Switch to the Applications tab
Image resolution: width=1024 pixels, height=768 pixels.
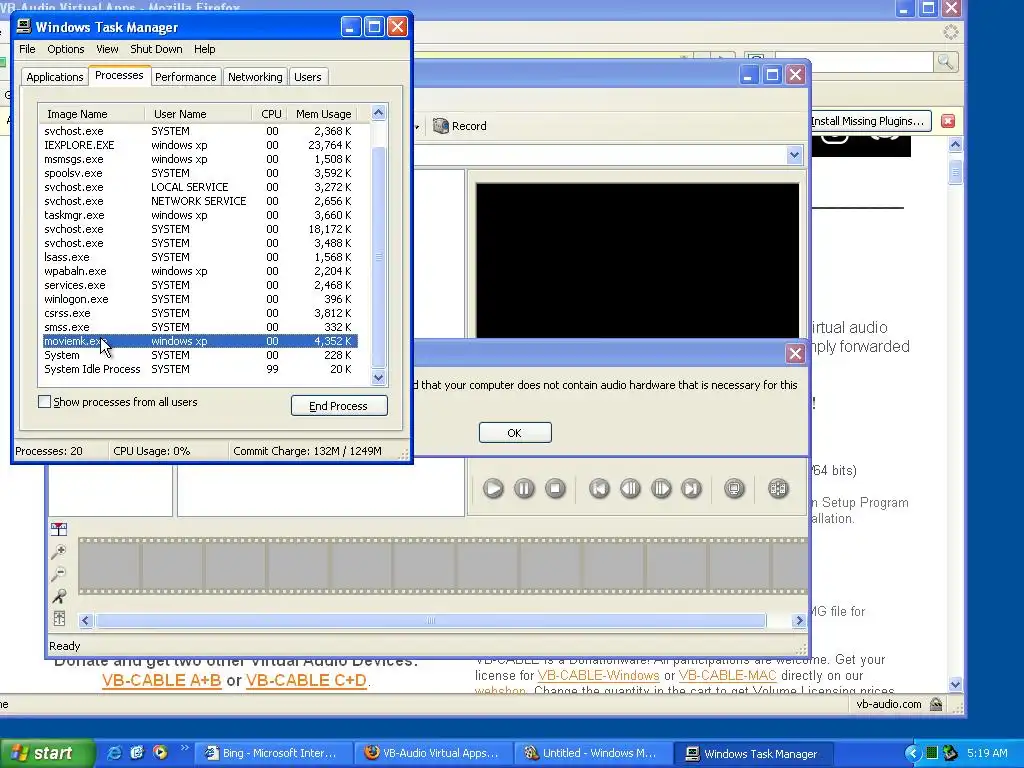(55, 76)
